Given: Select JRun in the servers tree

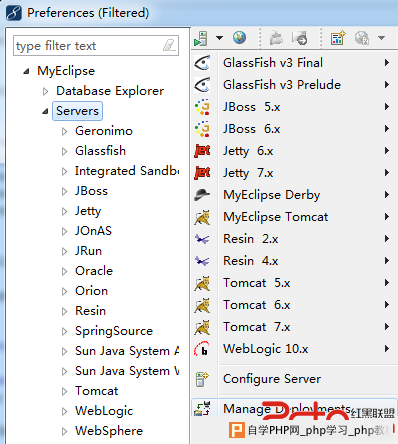Looking at the screenshot, I should (x=88, y=251).
